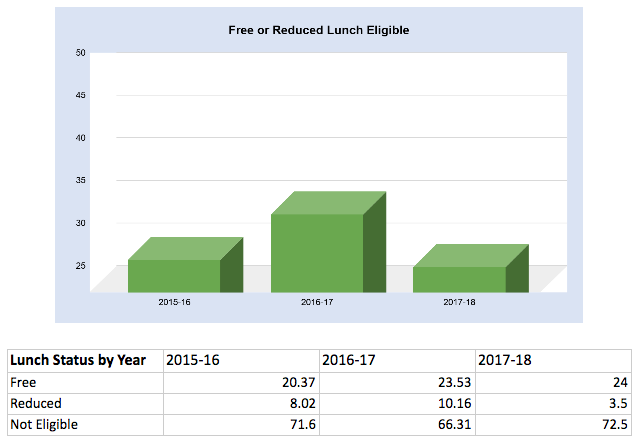Screen dimensions: 637x441
Task: Click the y-axis value 45
Action: 80,95
